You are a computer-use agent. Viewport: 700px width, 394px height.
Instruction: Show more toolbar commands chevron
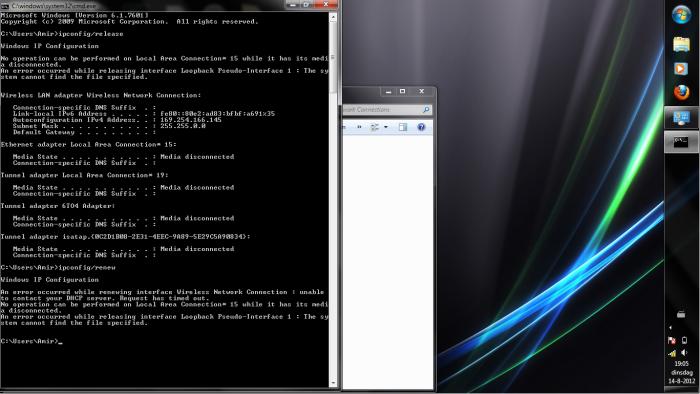pos(359,127)
